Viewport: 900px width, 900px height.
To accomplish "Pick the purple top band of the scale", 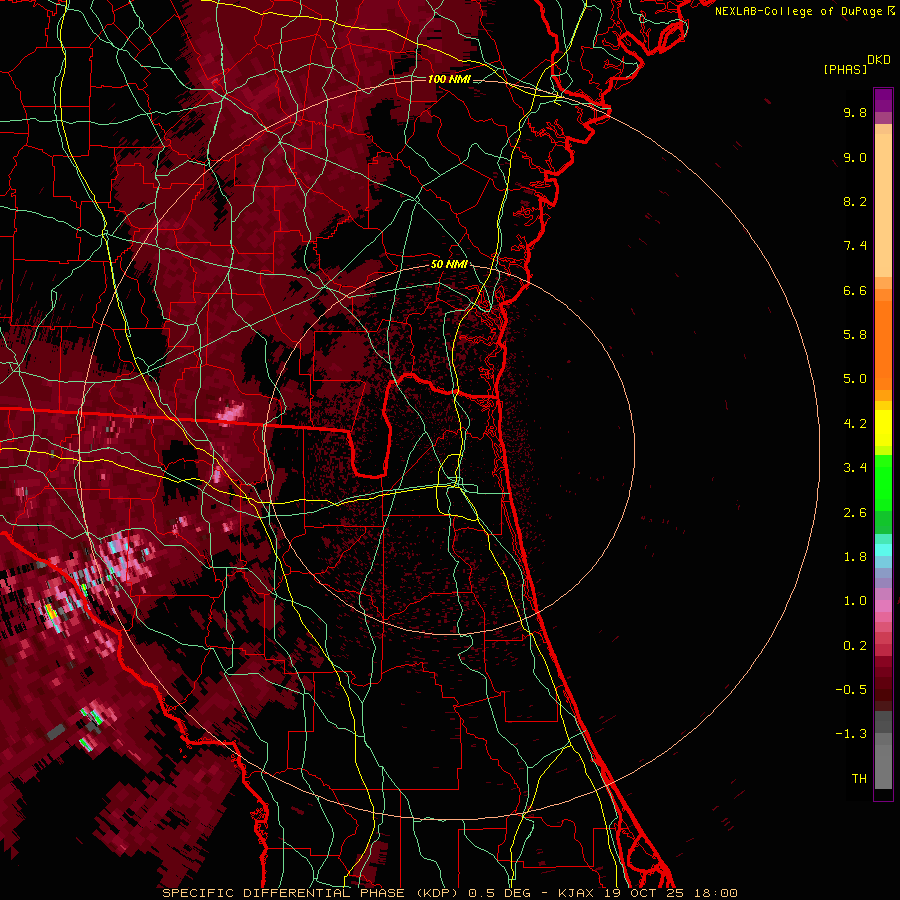I will (x=883, y=100).
